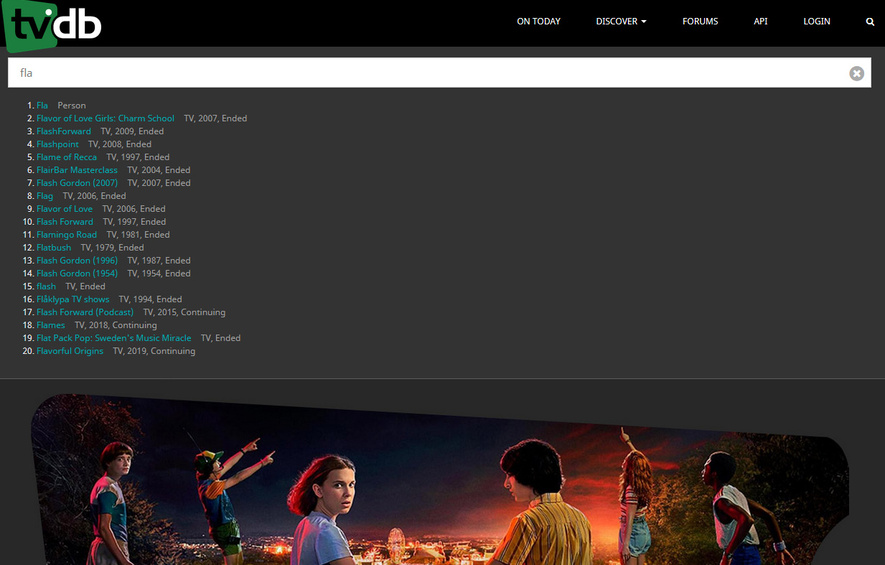Click the TVDB logo

click(x=52, y=25)
